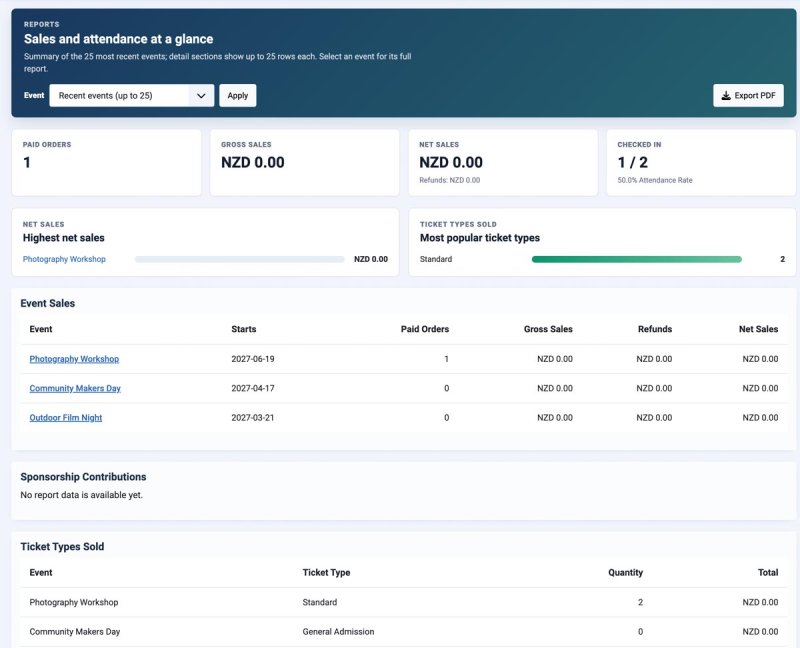Click 'No report data is available yet.'
This screenshot has height=648, width=800.
pyautogui.click(x=82, y=495)
